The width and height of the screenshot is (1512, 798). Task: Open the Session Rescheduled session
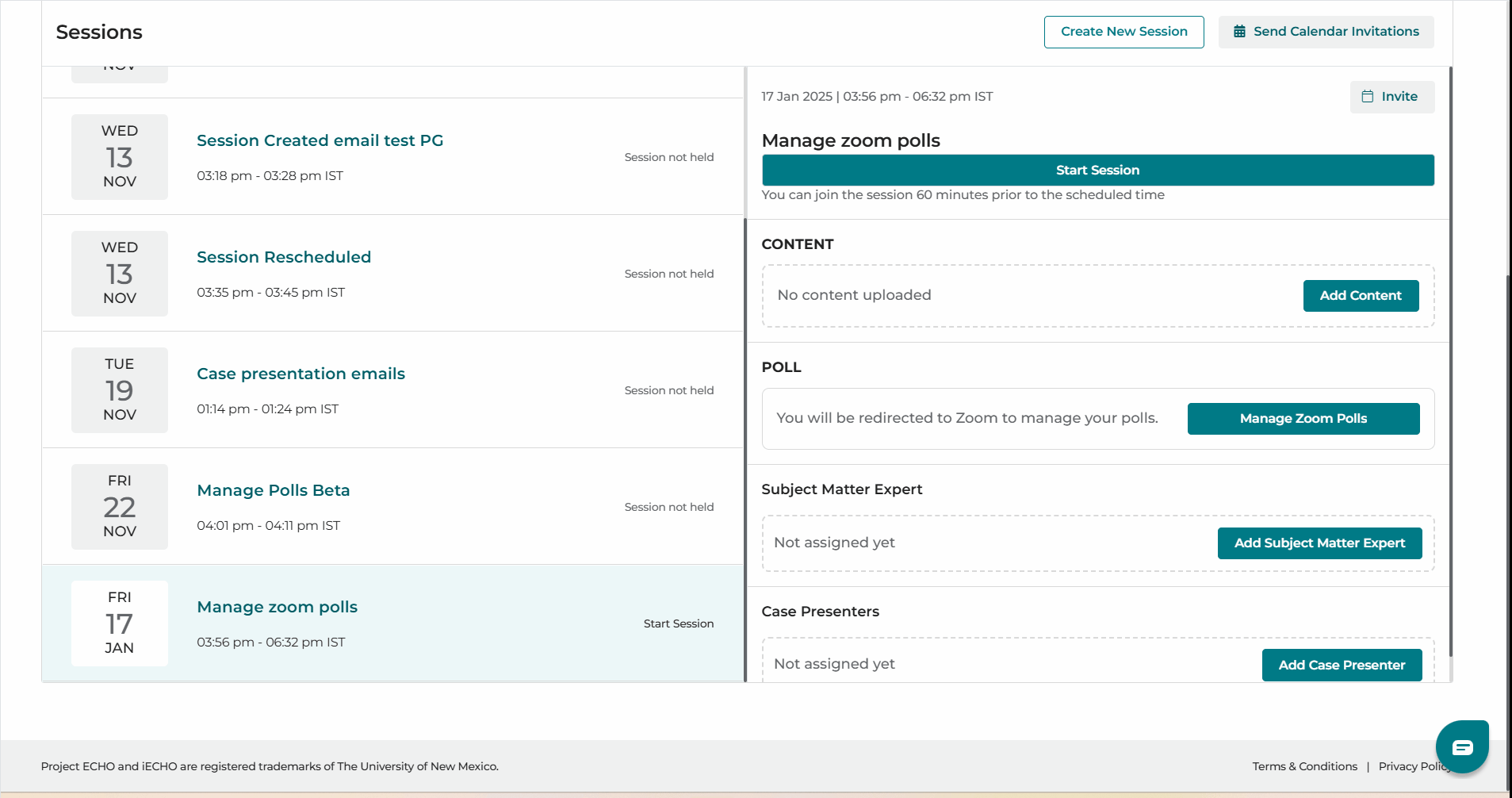click(x=284, y=257)
